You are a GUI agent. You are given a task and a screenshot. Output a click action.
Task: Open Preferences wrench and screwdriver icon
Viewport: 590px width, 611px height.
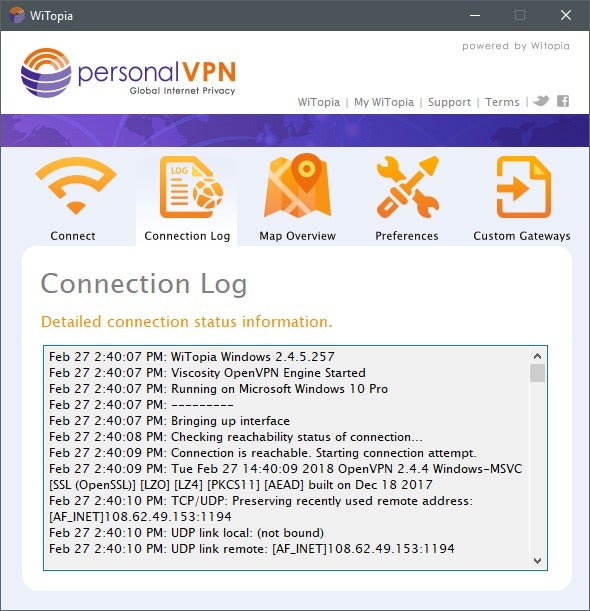point(408,187)
